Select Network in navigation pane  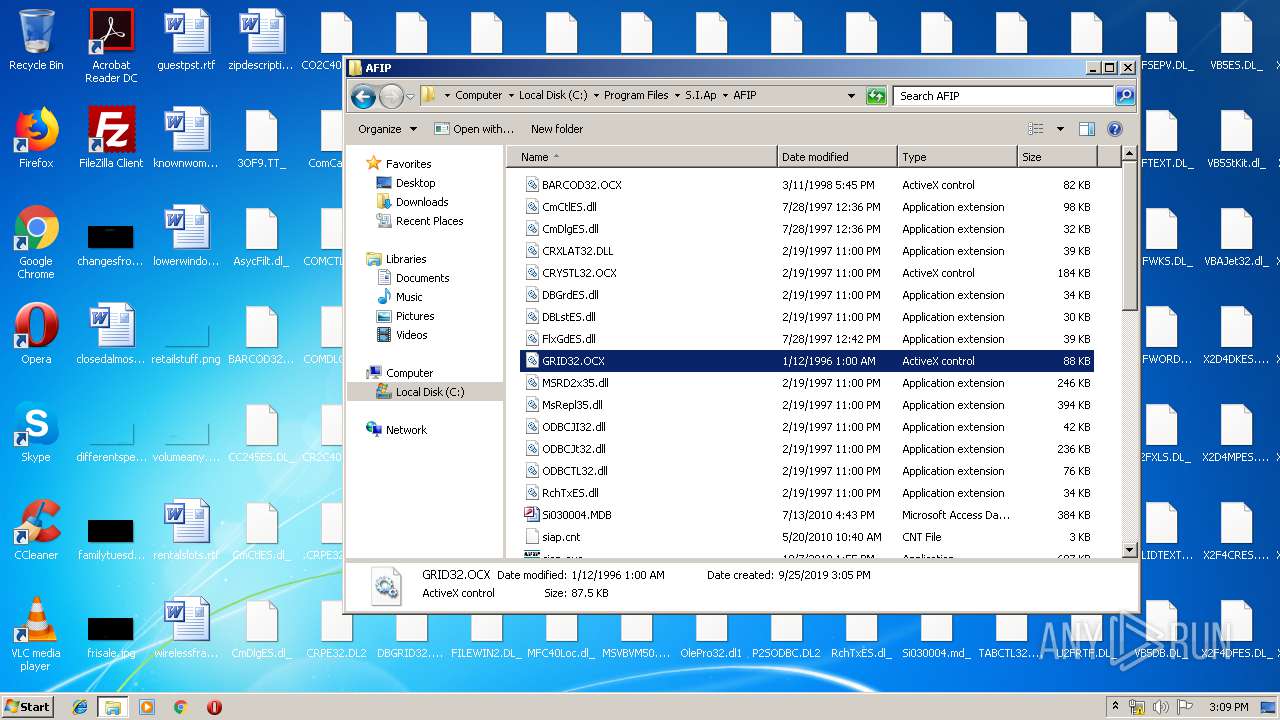click(406, 430)
